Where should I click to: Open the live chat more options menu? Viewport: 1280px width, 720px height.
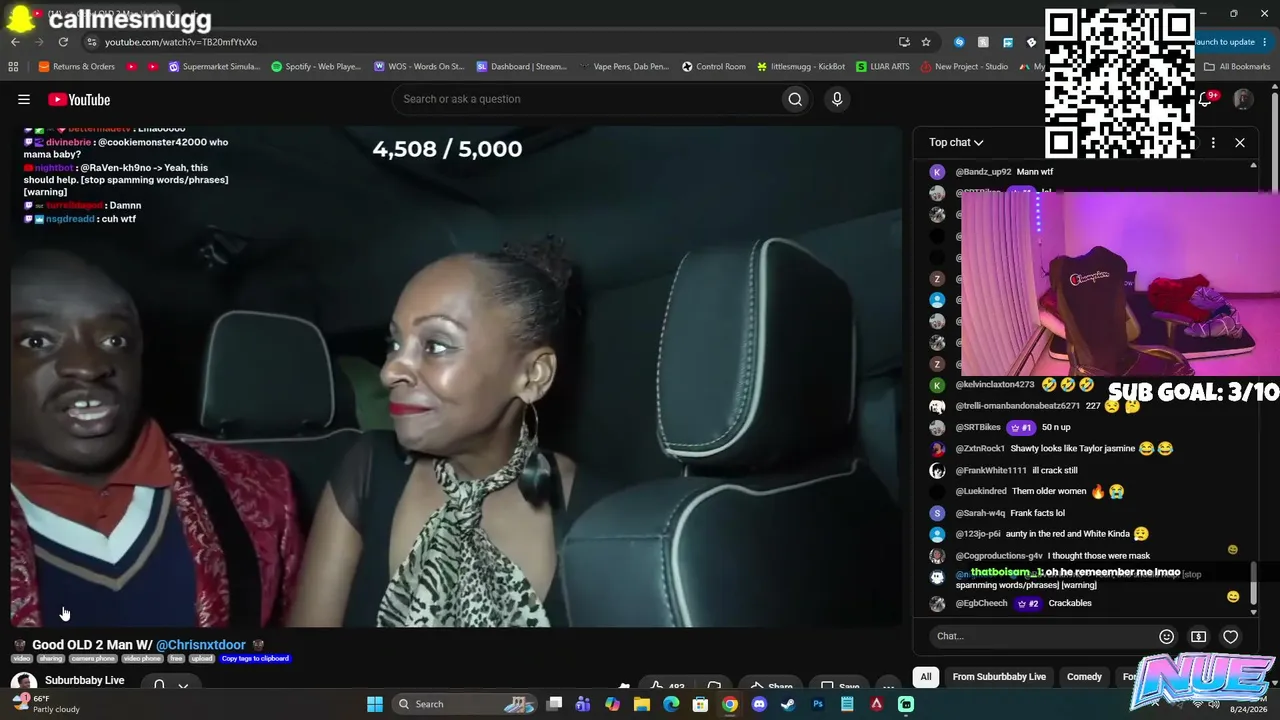pyautogui.click(x=1213, y=142)
